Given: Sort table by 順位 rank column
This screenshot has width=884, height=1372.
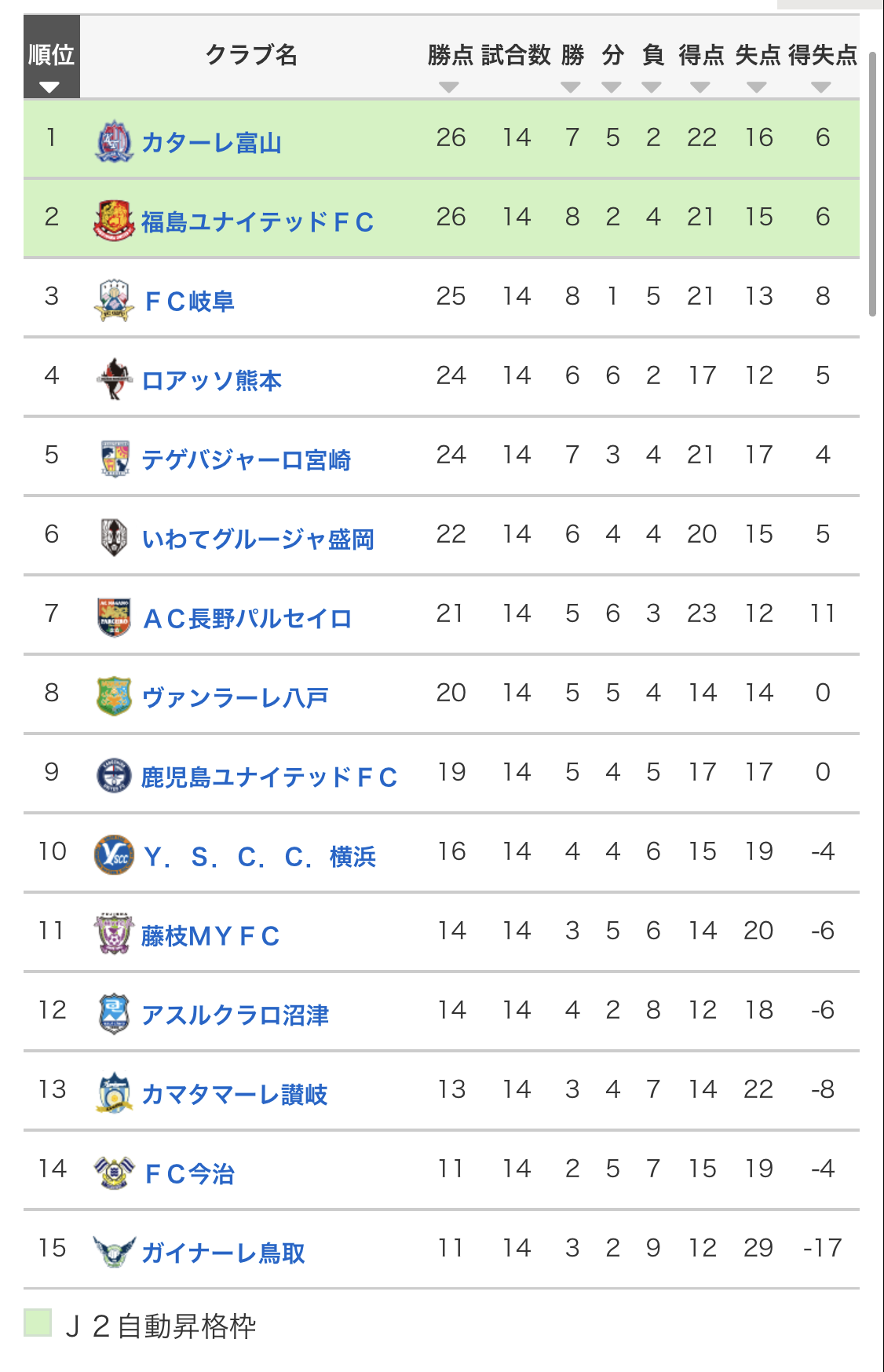Looking at the screenshot, I should pos(52,57).
